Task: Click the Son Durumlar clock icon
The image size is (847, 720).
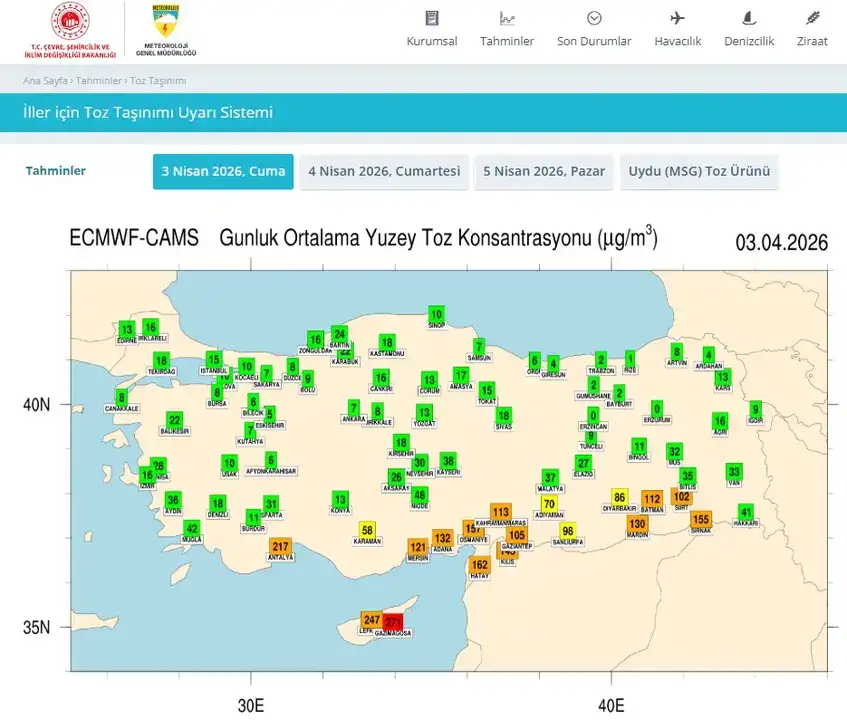Action: point(594,17)
